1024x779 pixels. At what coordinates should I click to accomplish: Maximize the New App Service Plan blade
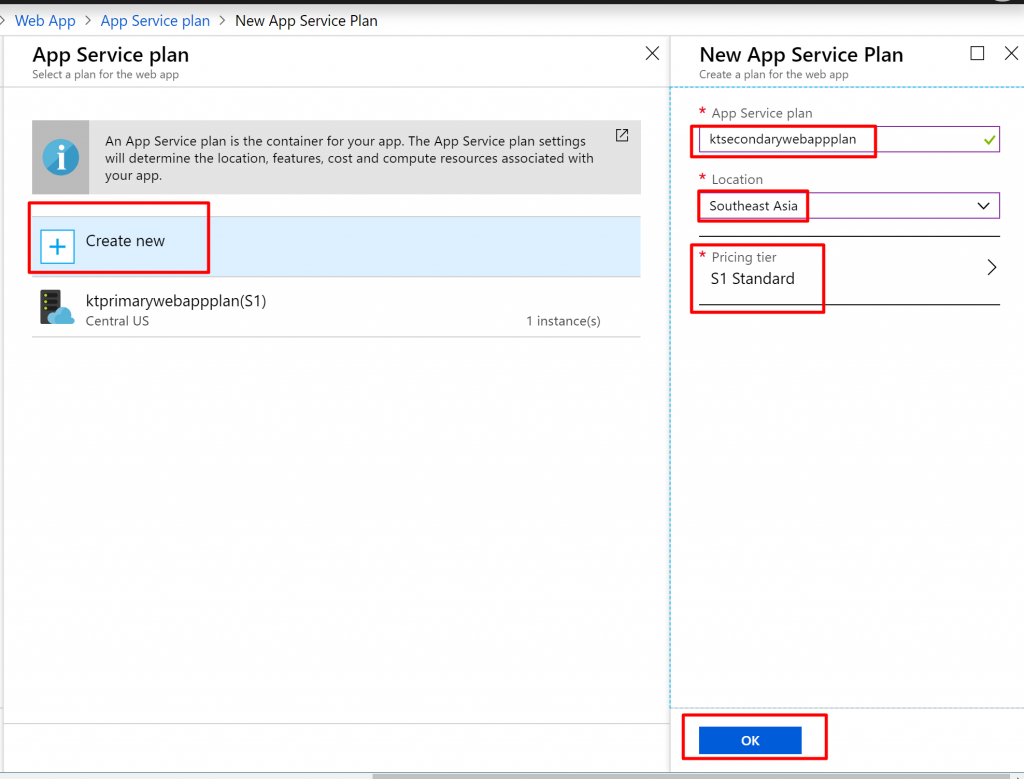(977, 53)
